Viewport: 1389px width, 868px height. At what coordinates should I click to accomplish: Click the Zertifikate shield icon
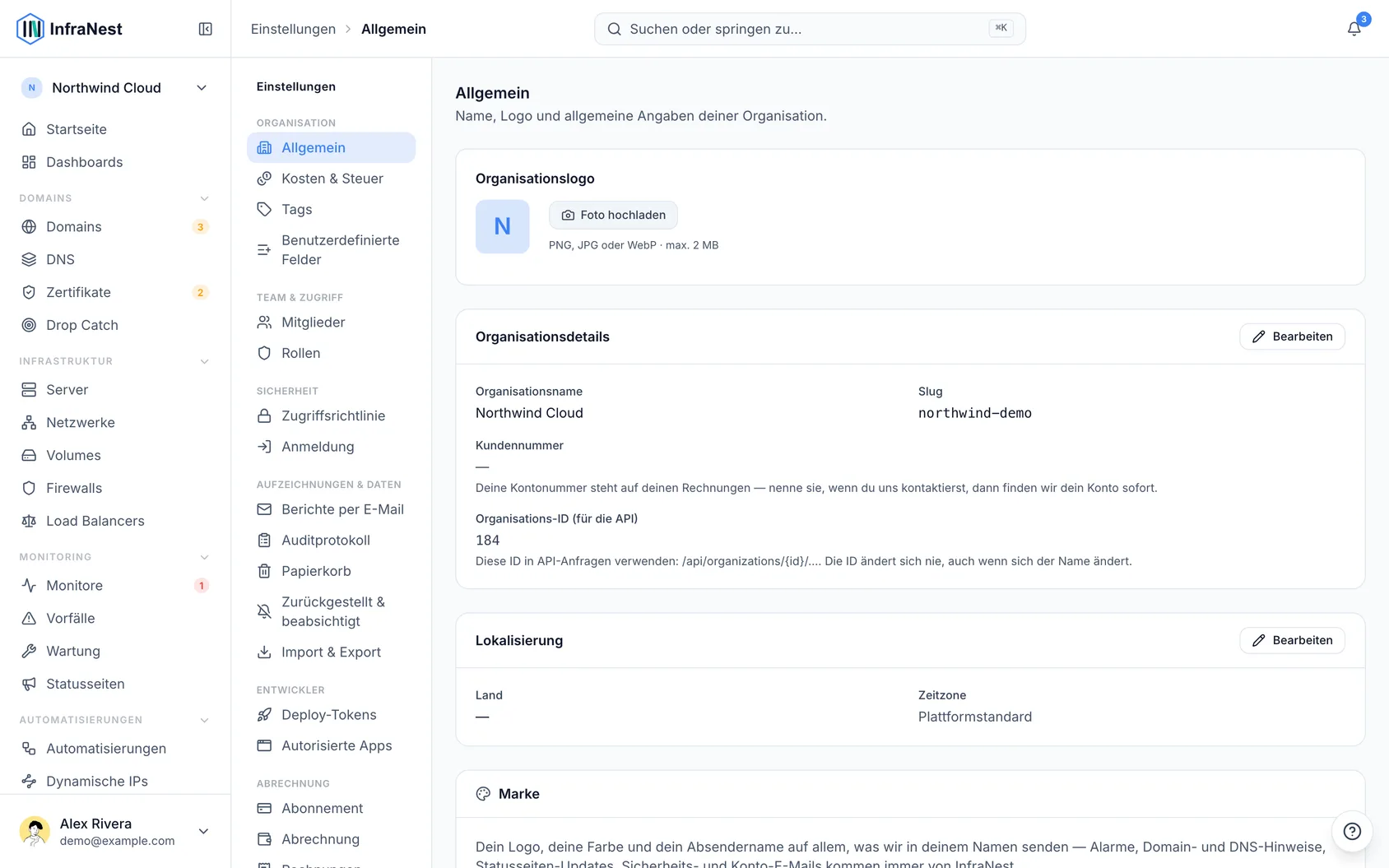29,293
